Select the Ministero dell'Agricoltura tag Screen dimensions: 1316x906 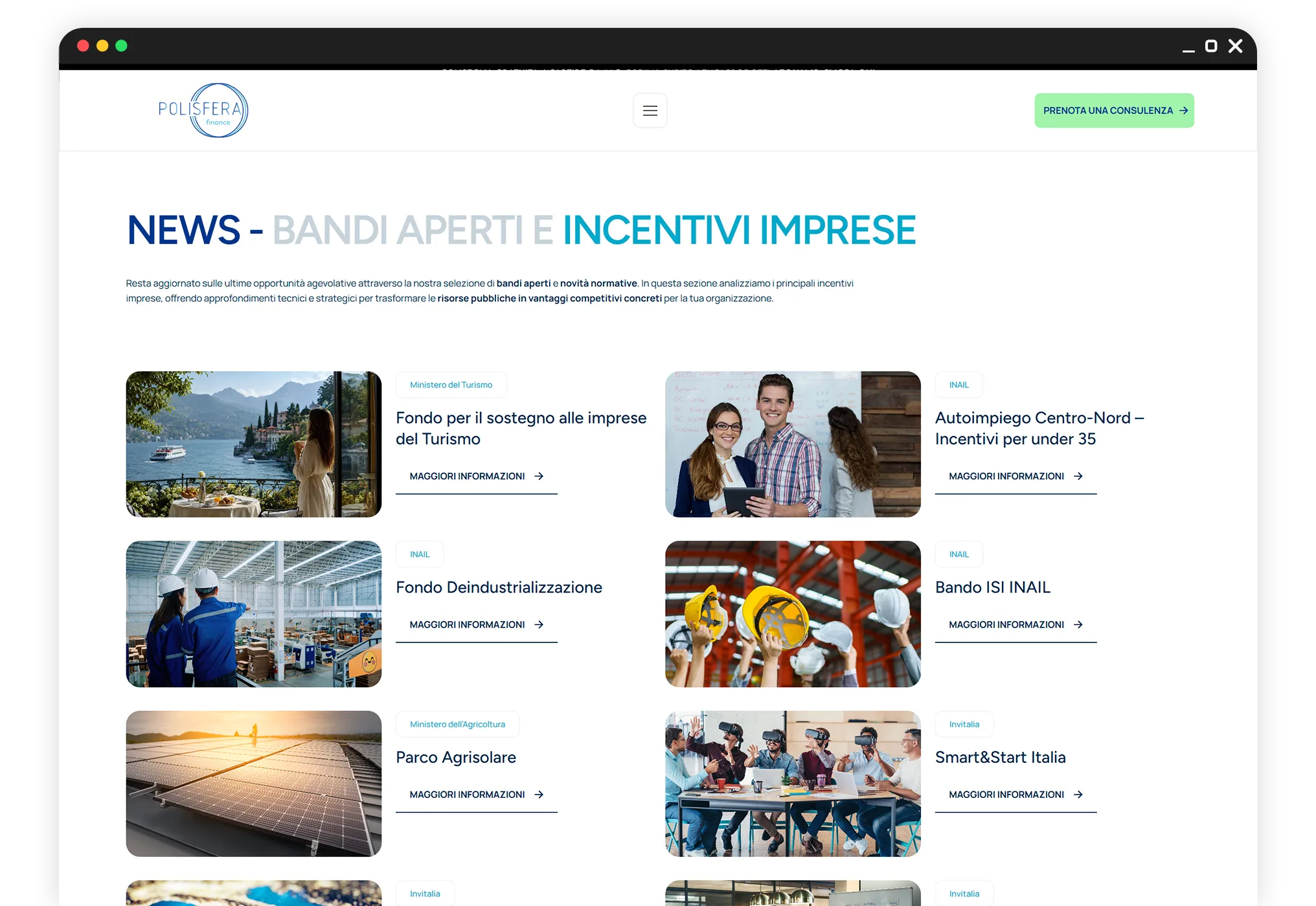457,724
